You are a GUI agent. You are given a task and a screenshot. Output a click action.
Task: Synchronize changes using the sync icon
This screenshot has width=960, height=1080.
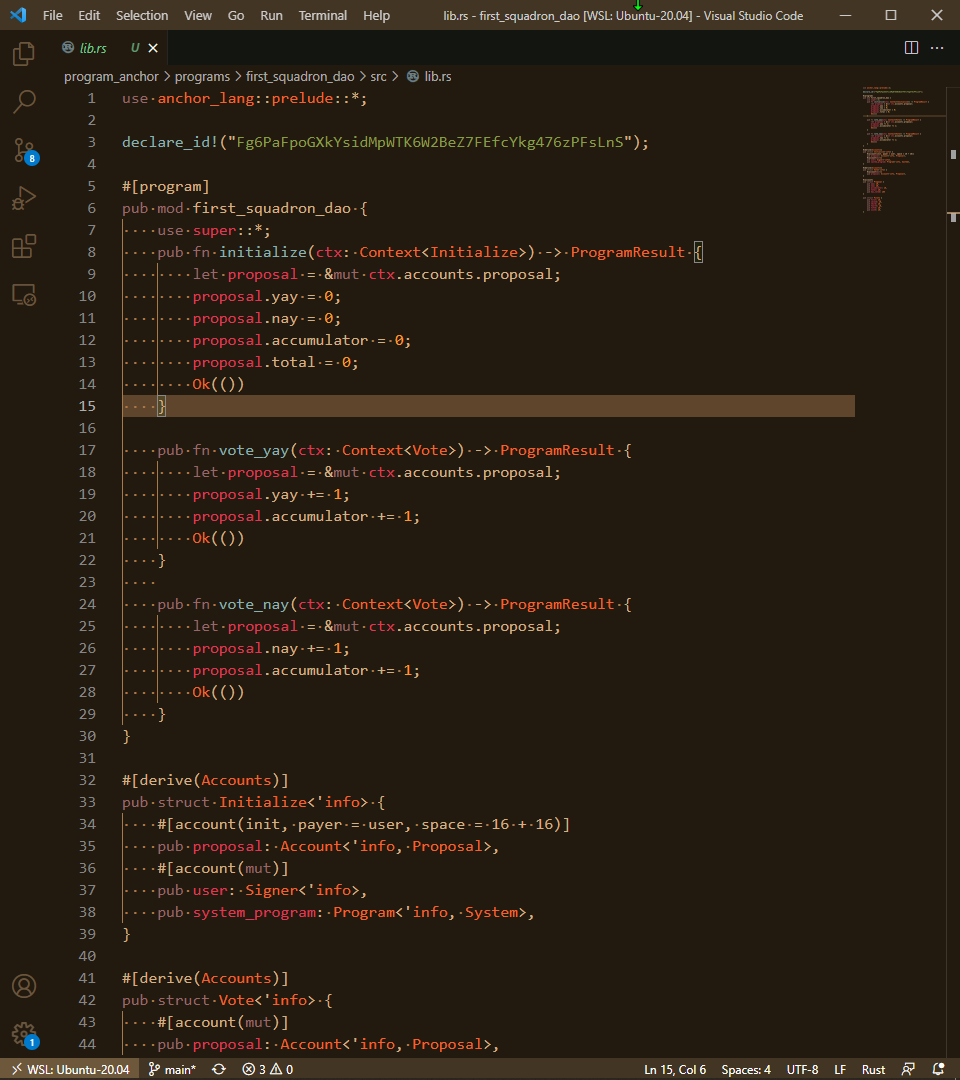219,1070
